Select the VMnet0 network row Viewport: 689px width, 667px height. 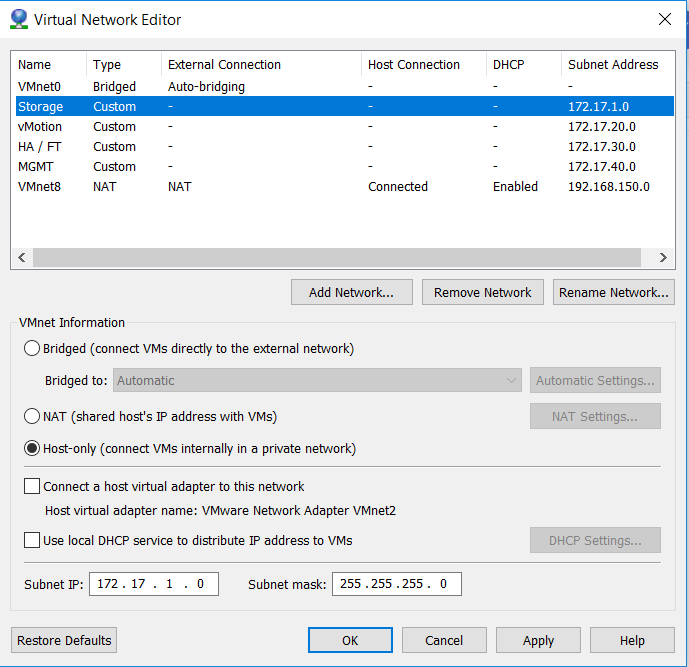[345, 87]
